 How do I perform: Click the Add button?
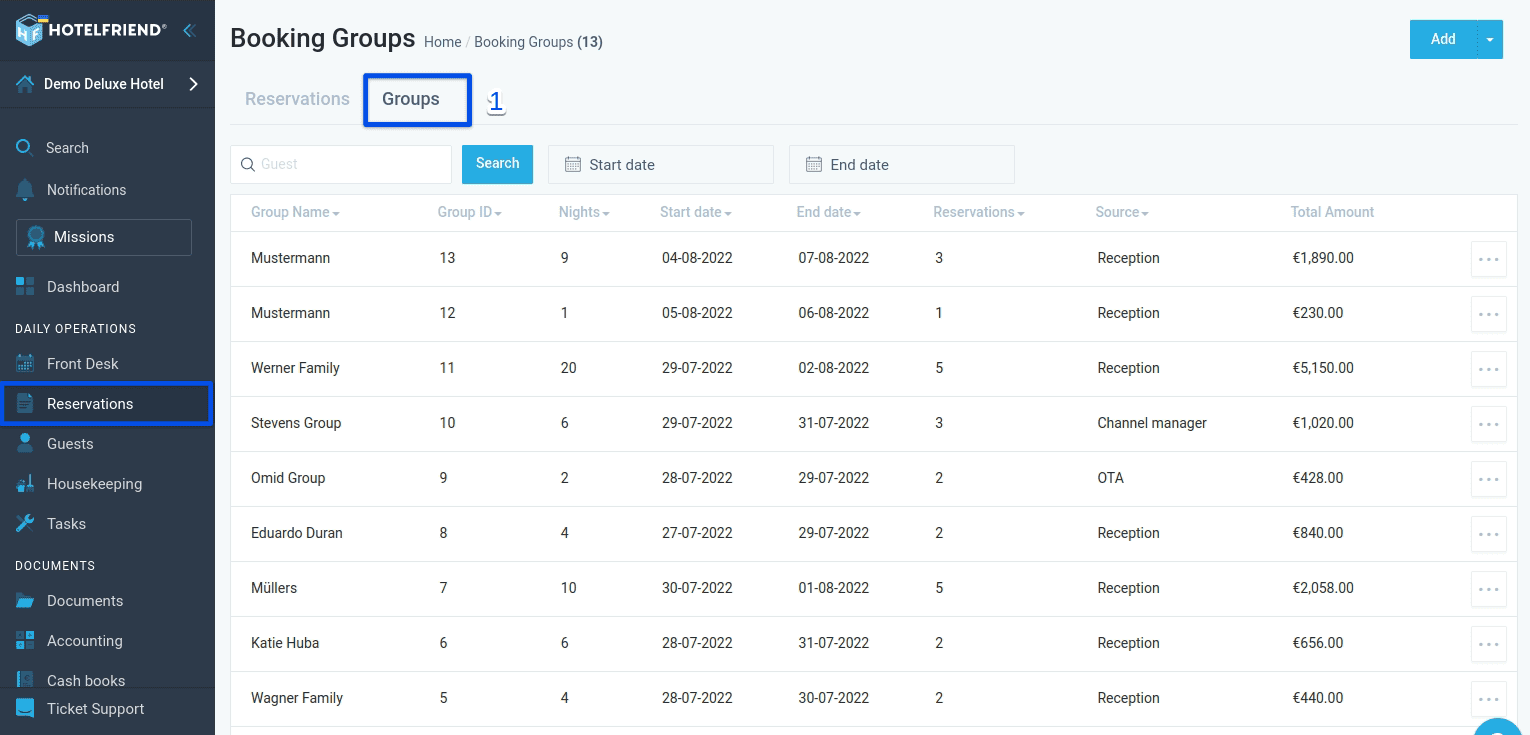[1443, 39]
